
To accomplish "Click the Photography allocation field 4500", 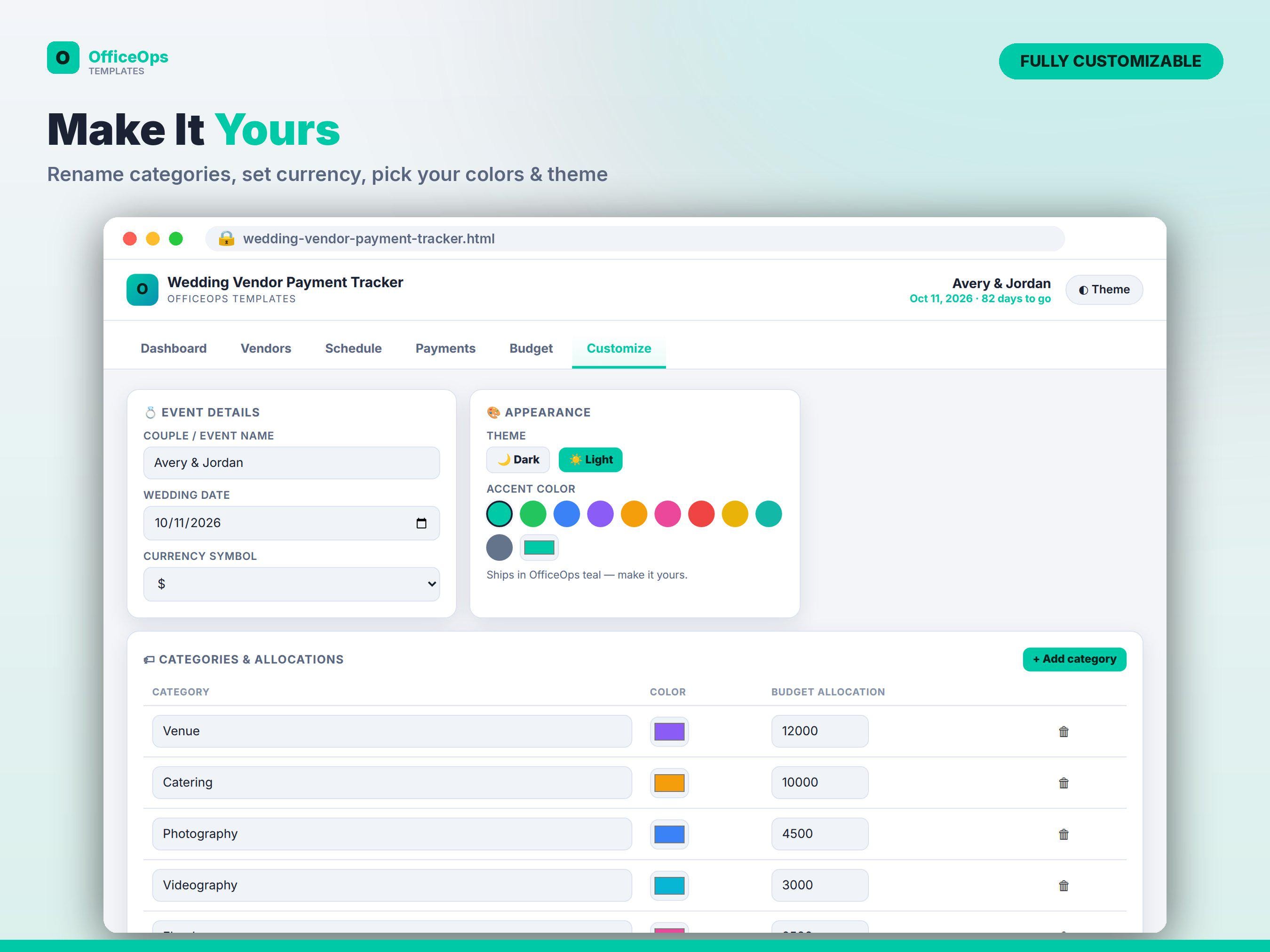I will tap(820, 834).
